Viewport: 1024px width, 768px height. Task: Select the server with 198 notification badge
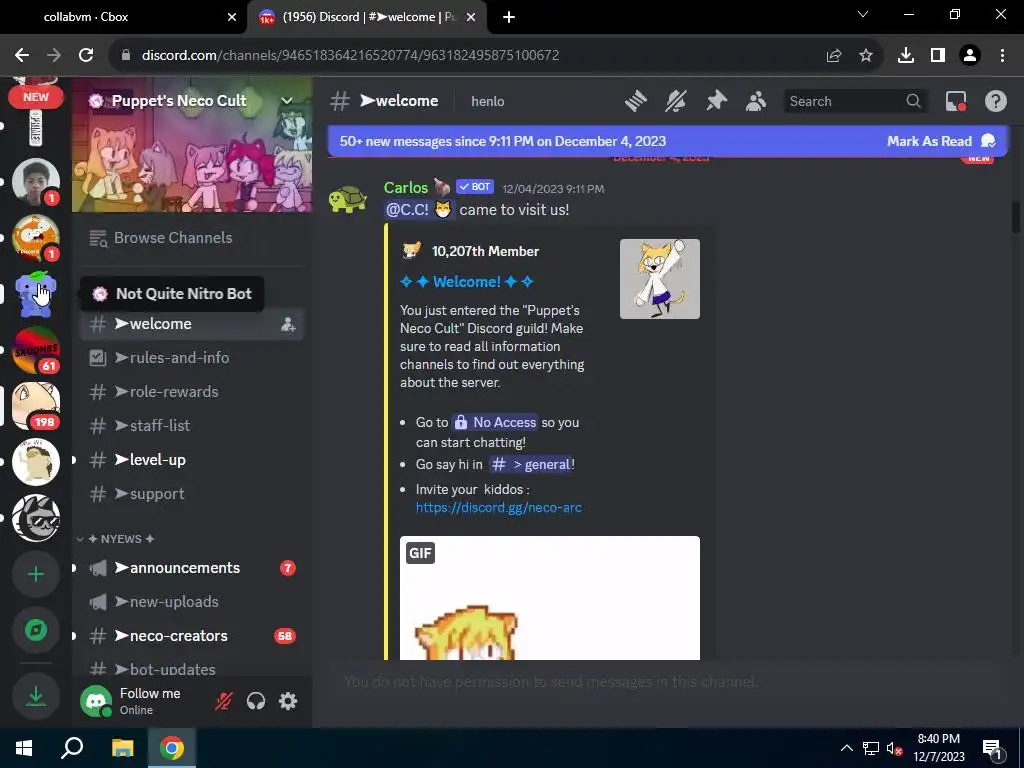click(x=36, y=406)
